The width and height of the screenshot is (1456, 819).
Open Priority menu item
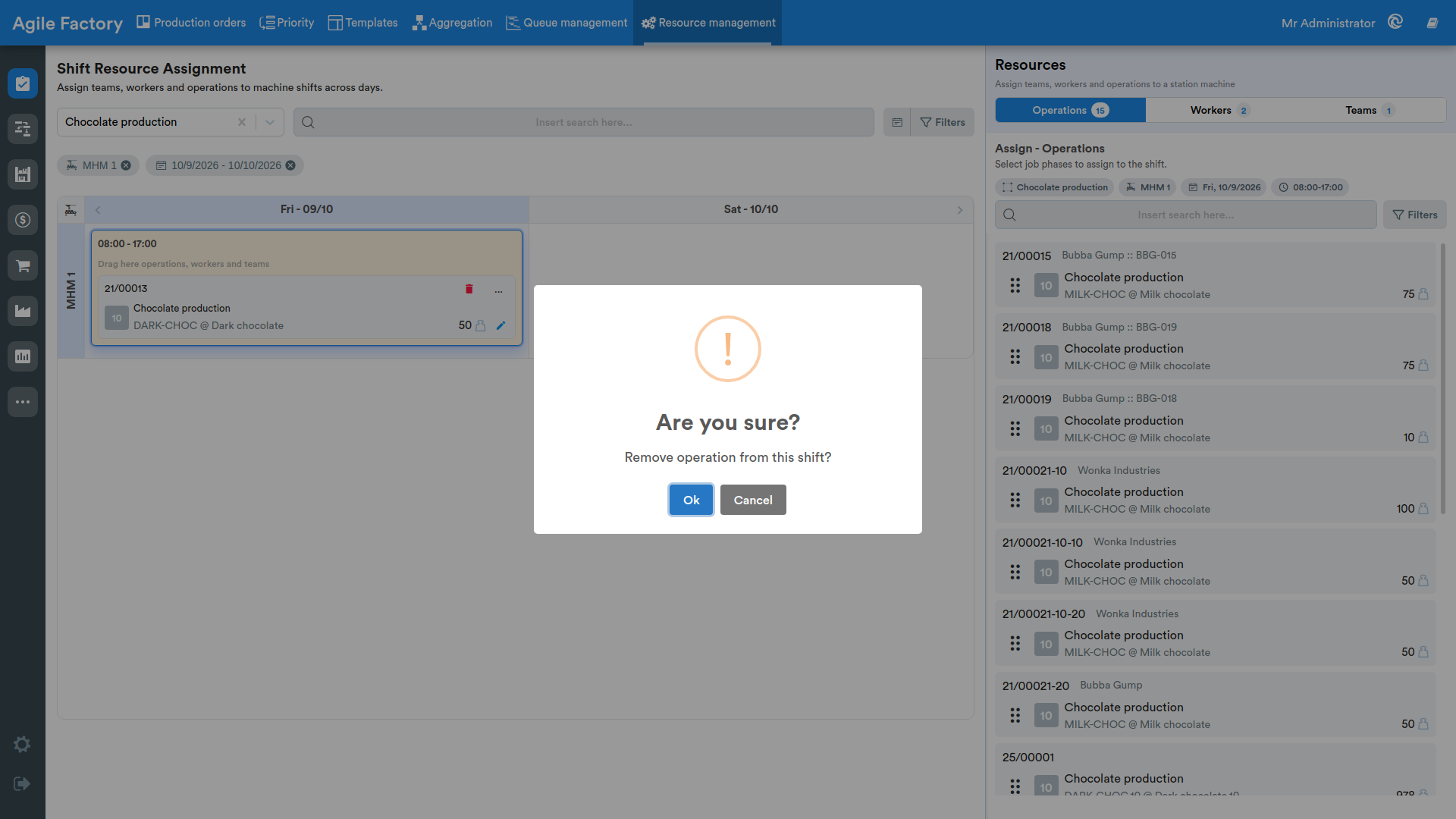[x=287, y=23]
